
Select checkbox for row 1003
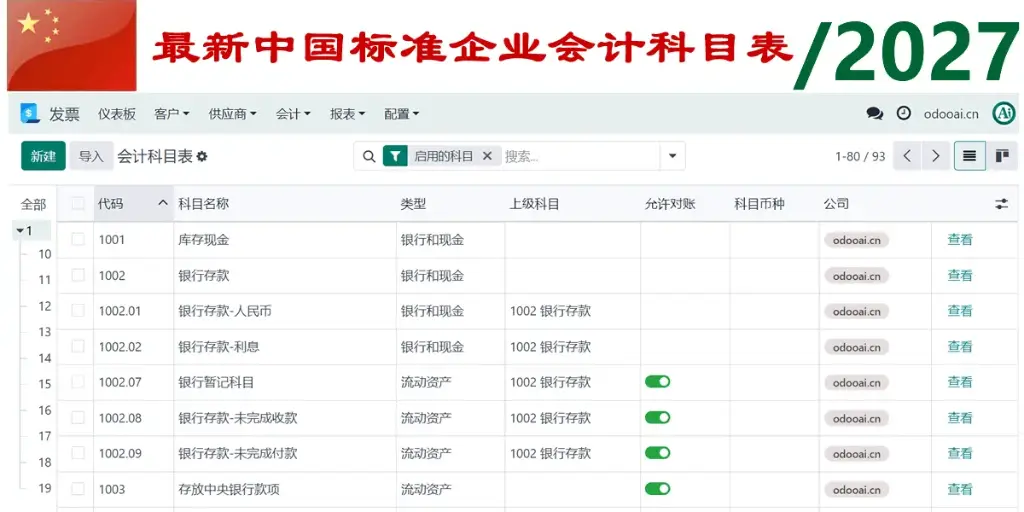click(x=78, y=488)
